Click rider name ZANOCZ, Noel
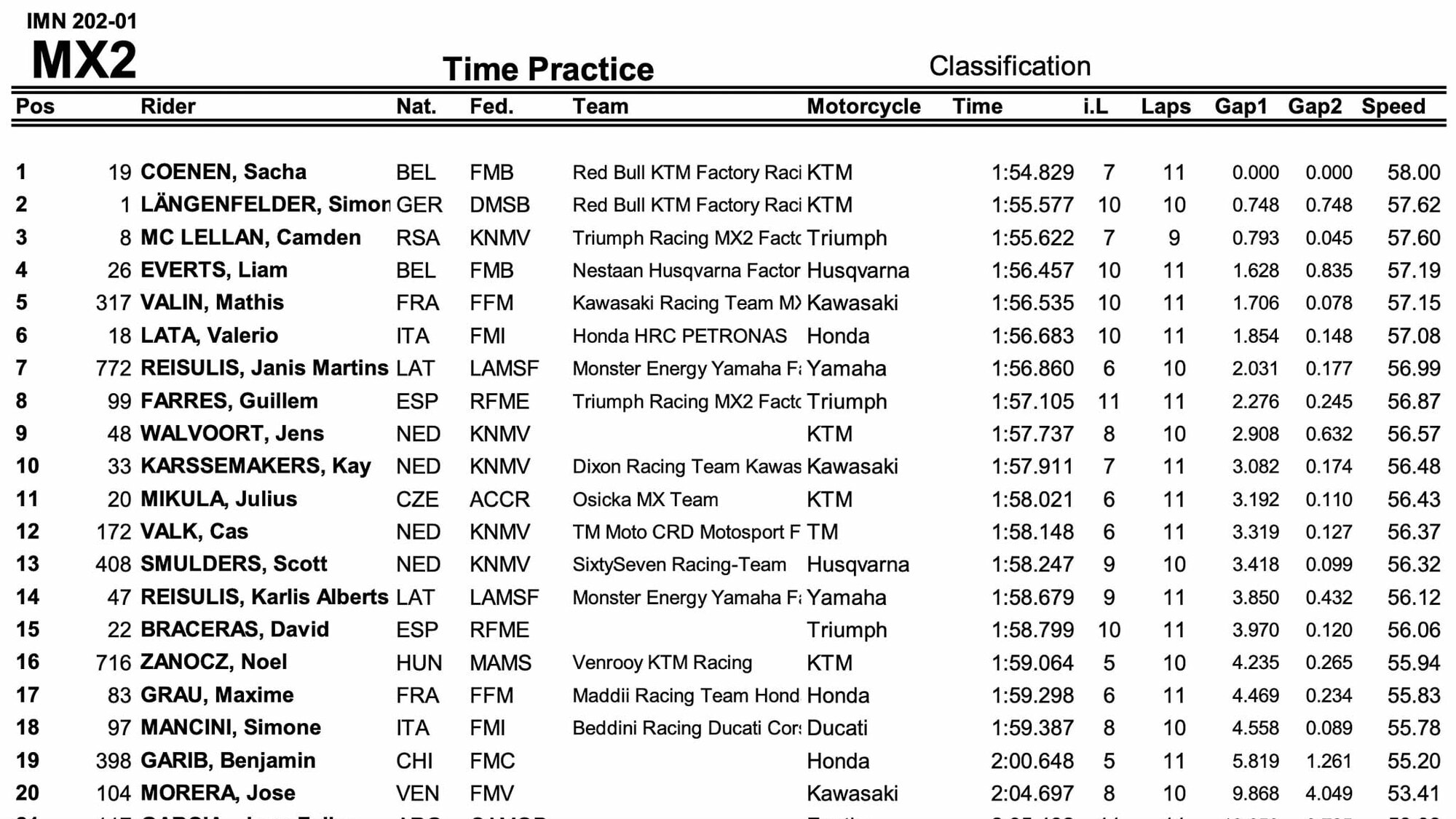 213,662
